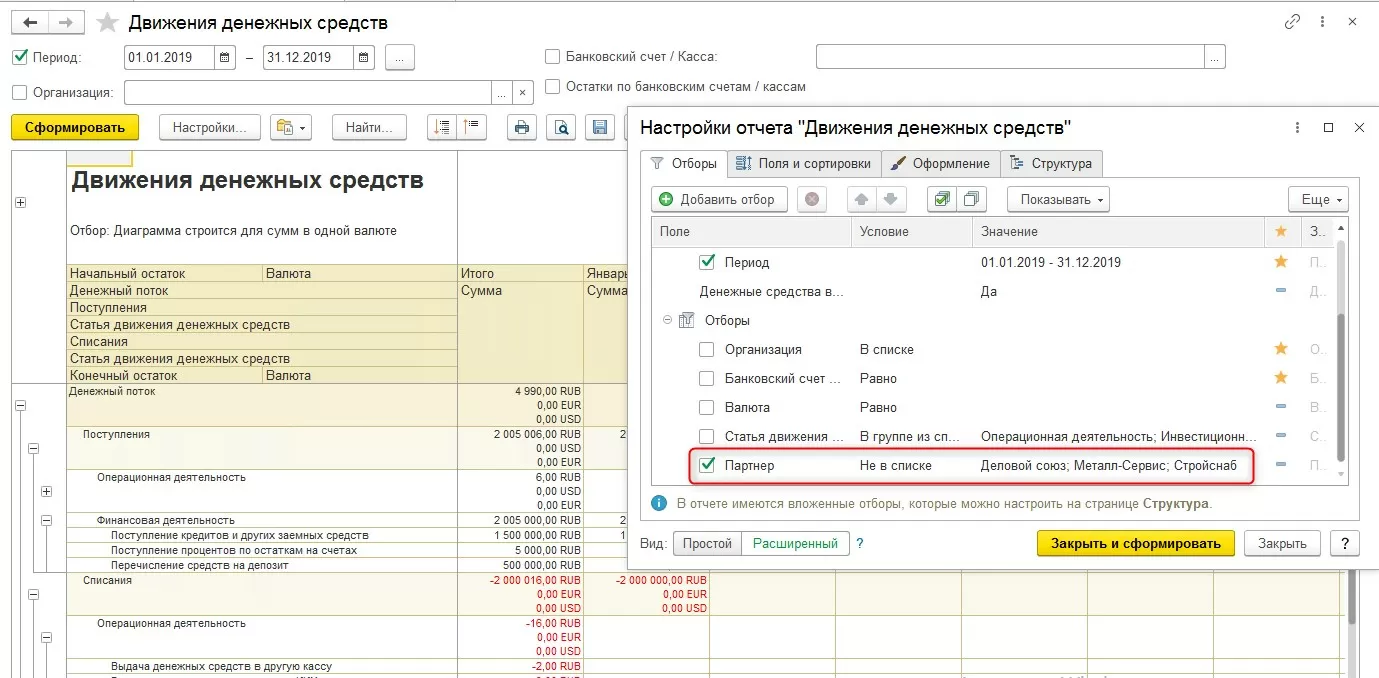Image resolution: width=1379 pixels, height=678 pixels.
Task: Uncheck the Партнер filter checkbox
Action: 707,465
